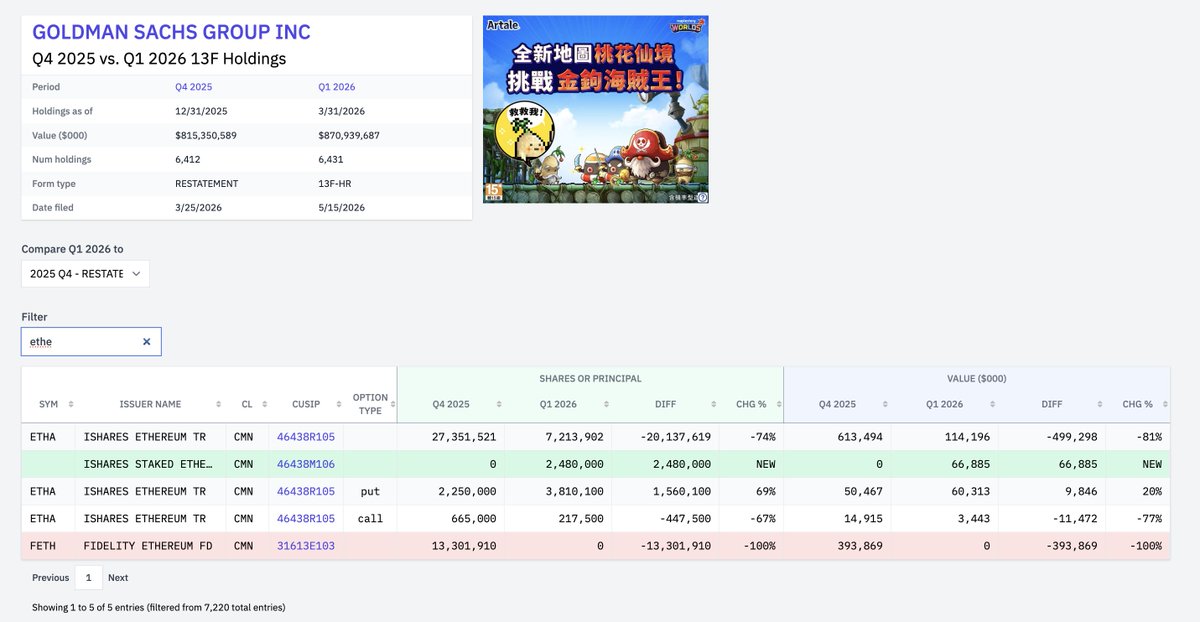This screenshot has width=1200, height=622.
Task: Open CUSIP 46438R105 link in first ETHA row
Action: [x=306, y=437]
